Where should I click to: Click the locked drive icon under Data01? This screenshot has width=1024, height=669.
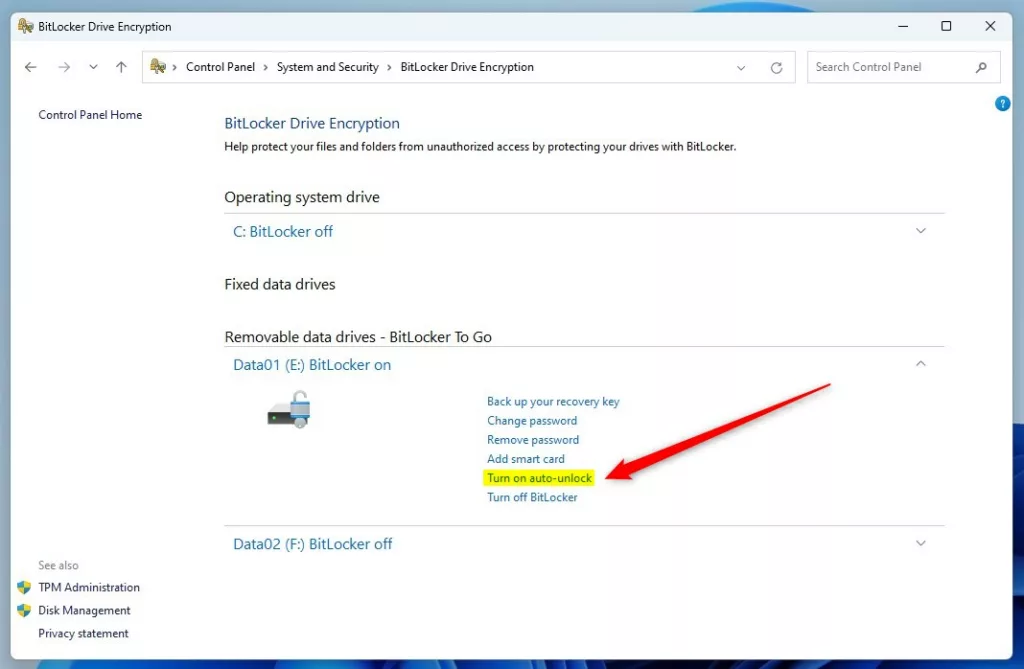(x=288, y=410)
